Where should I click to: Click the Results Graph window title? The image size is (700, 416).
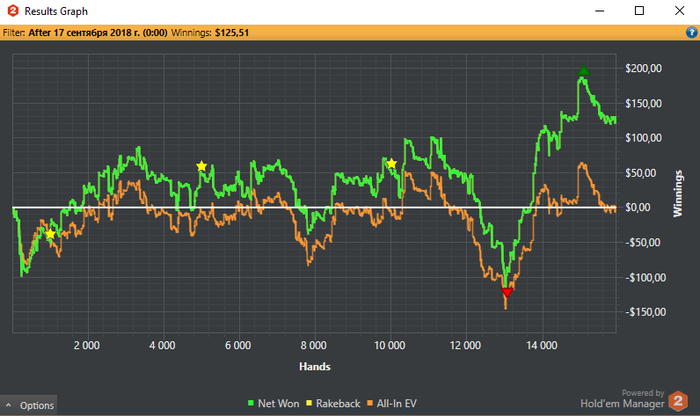56,11
